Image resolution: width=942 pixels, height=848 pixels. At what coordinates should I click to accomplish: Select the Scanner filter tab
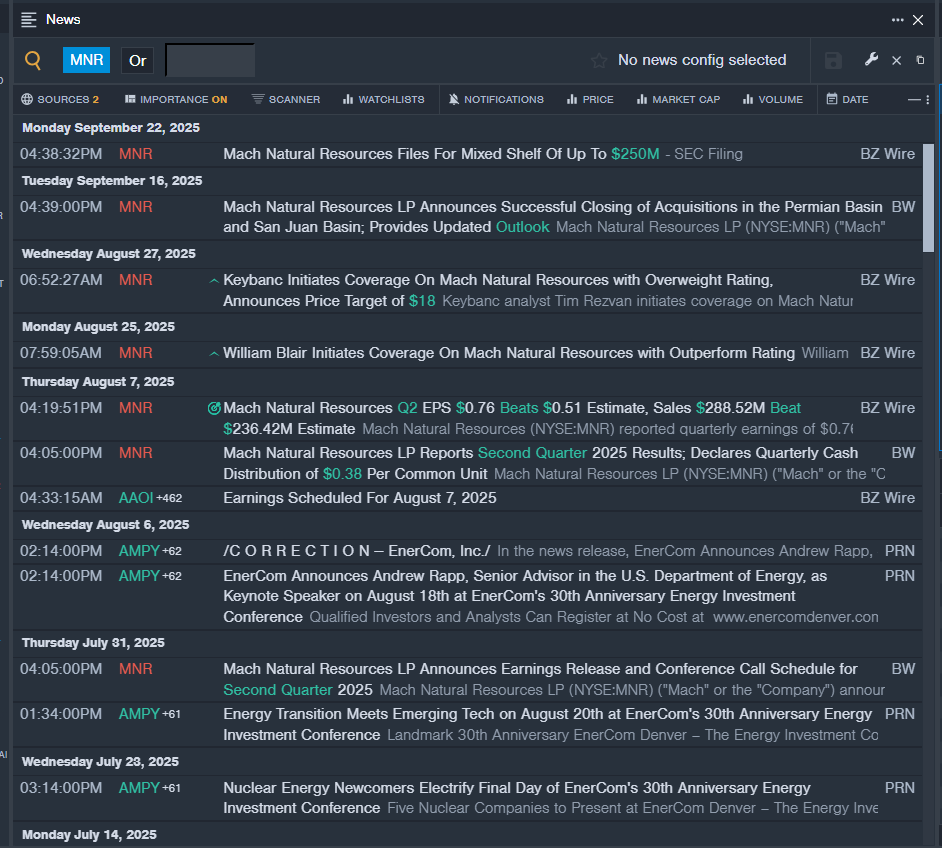[286, 100]
